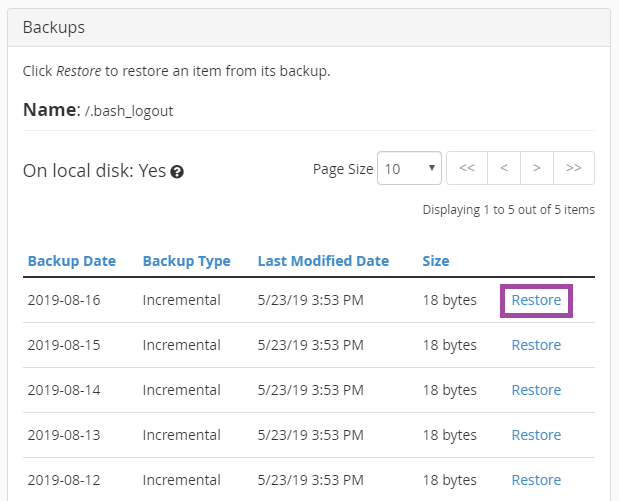
Task: Click the Incremental type in the 2019-08-14 row
Action: click(181, 390)
